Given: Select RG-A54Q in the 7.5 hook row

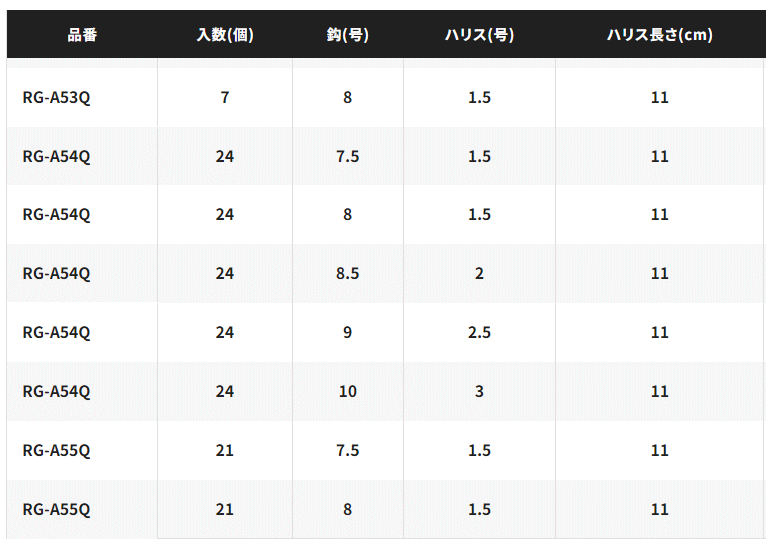Looking at the screenshot, I should point(56,157).
